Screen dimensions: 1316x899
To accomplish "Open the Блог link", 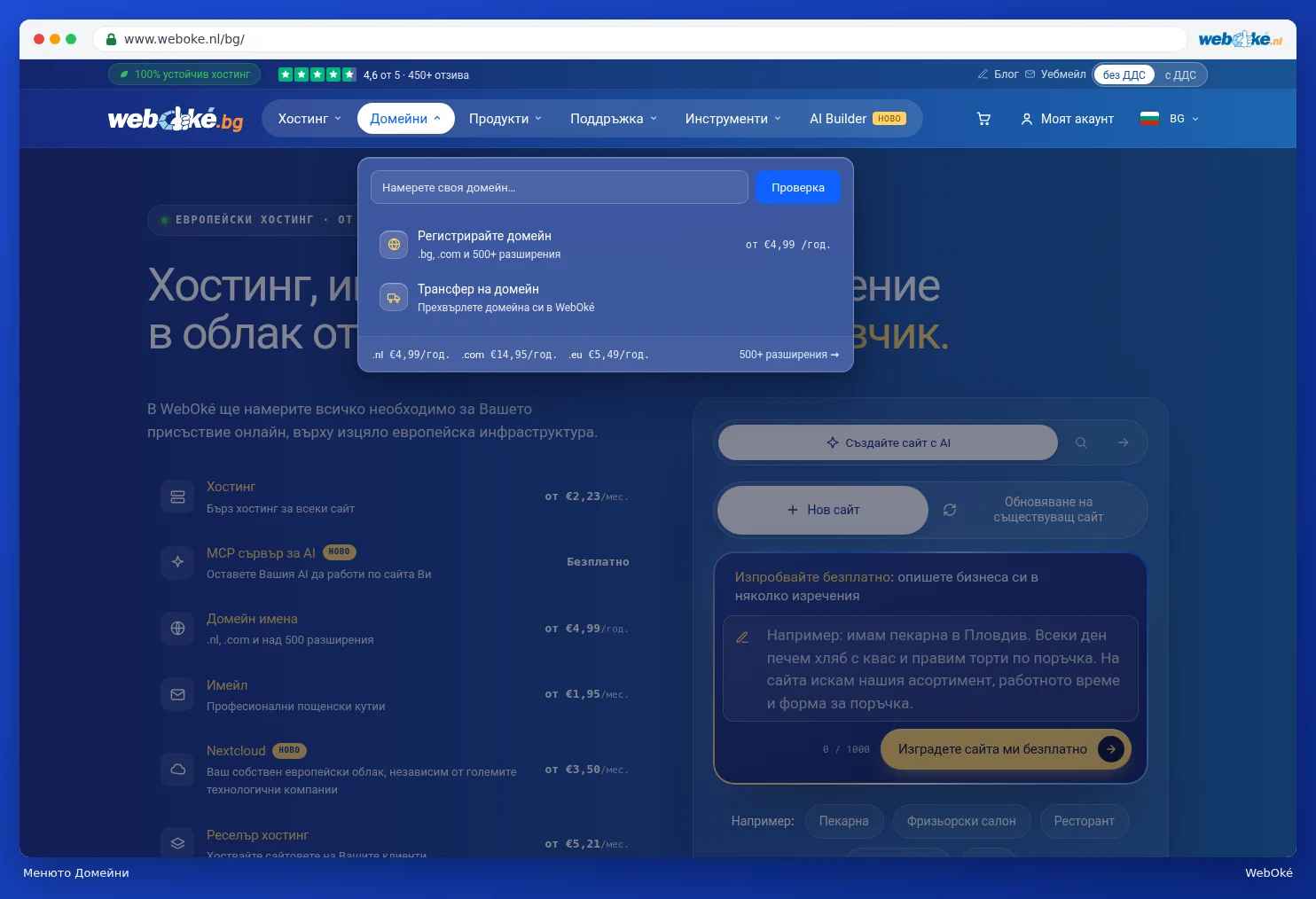I will coord(1006,74).
